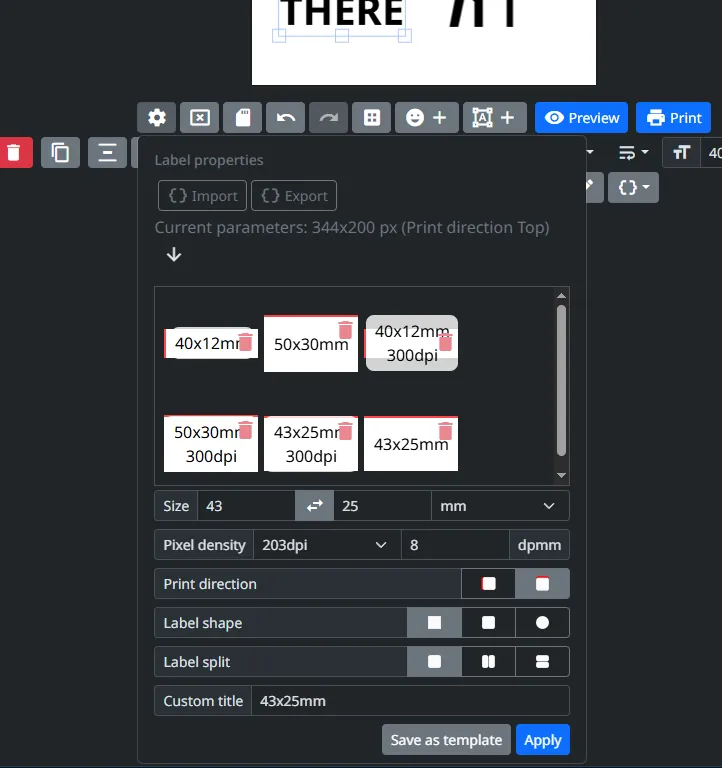Open label properties gear icon
This screenshot has height=768, width=722.
tap(157, 118)
